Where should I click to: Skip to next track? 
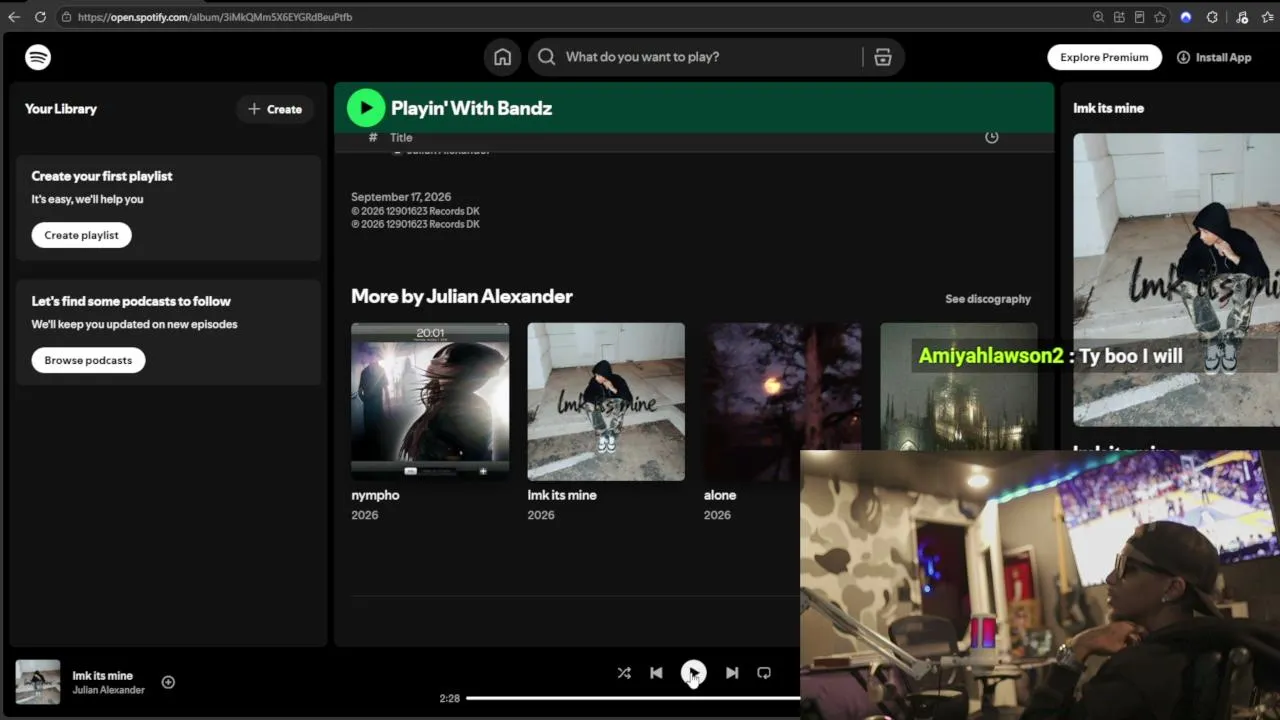(x=732, y=673)
